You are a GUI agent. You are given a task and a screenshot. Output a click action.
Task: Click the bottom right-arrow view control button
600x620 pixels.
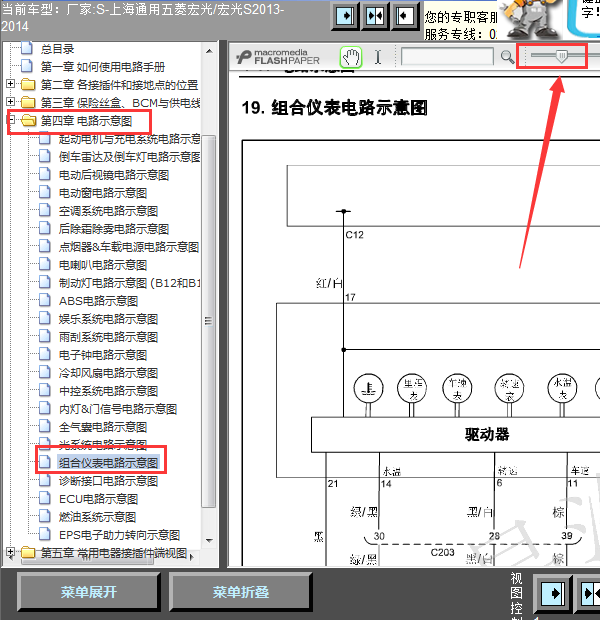(553, 593)
